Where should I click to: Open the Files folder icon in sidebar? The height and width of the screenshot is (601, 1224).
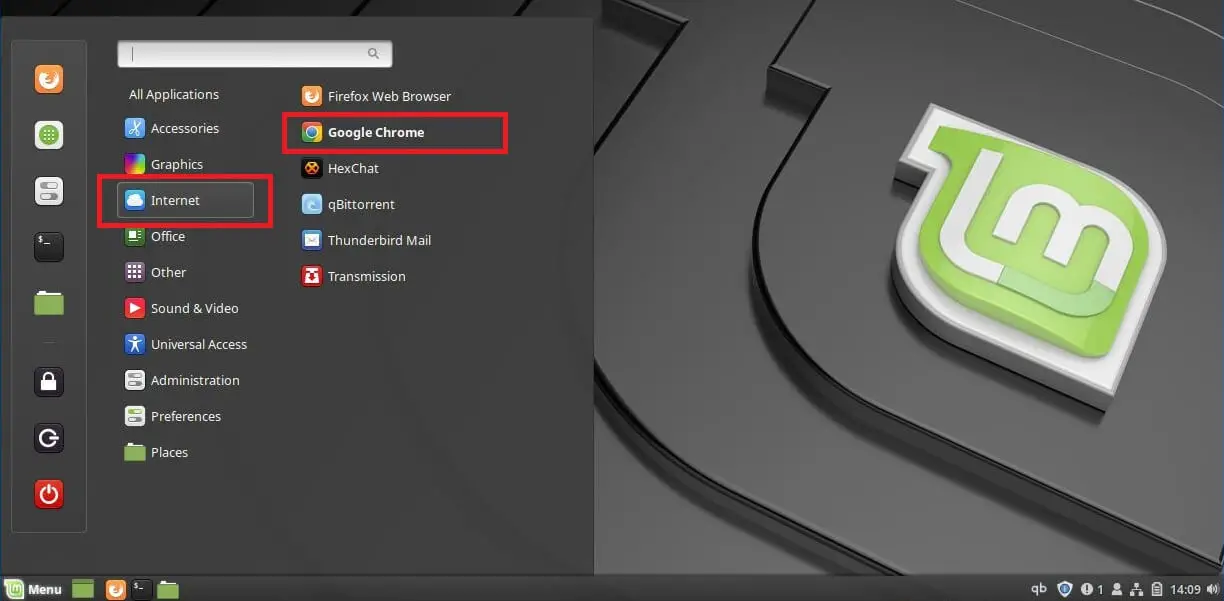(49, 302)
